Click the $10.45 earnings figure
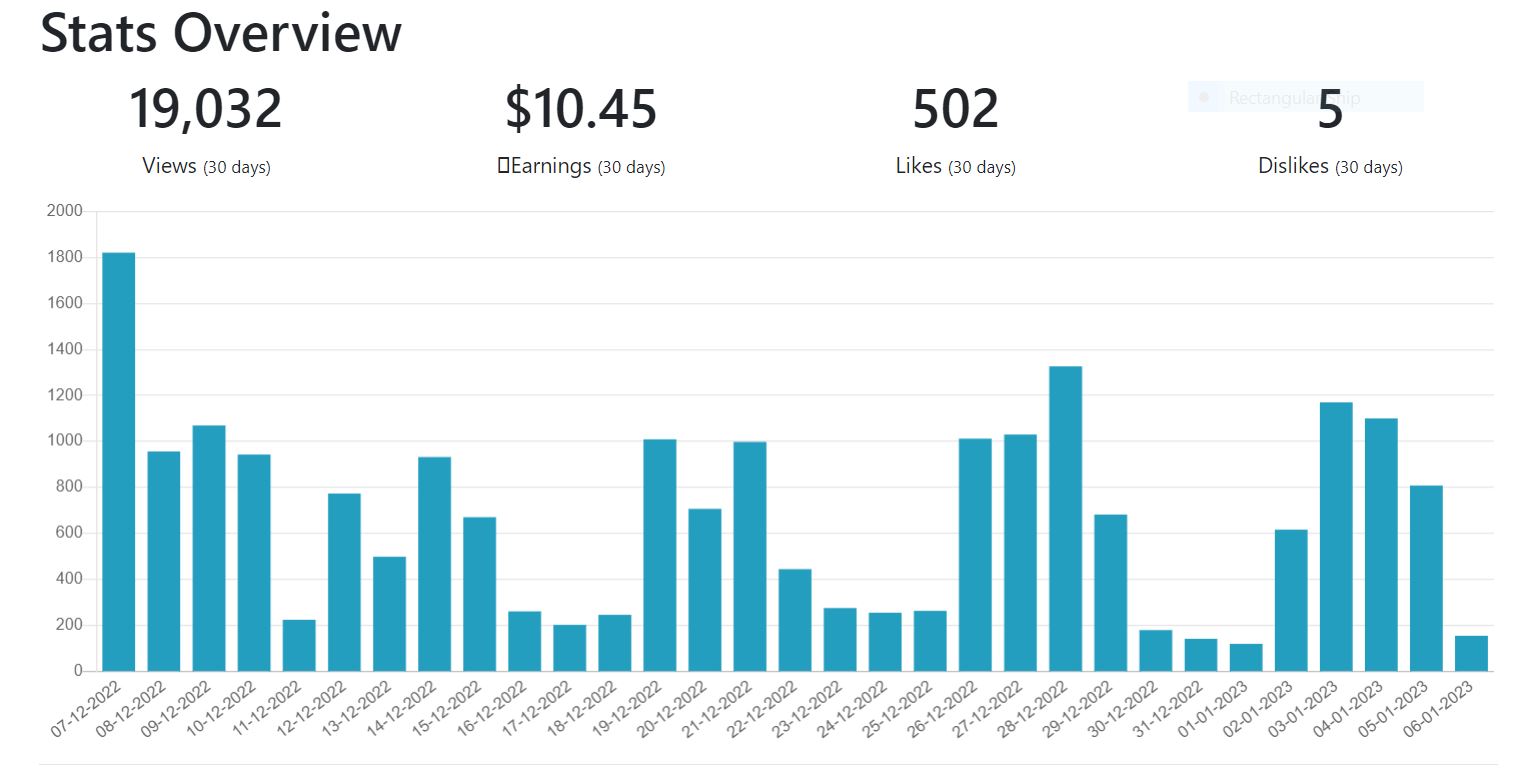The height and width of the screenshot is (779, 1527). [581, 109]
